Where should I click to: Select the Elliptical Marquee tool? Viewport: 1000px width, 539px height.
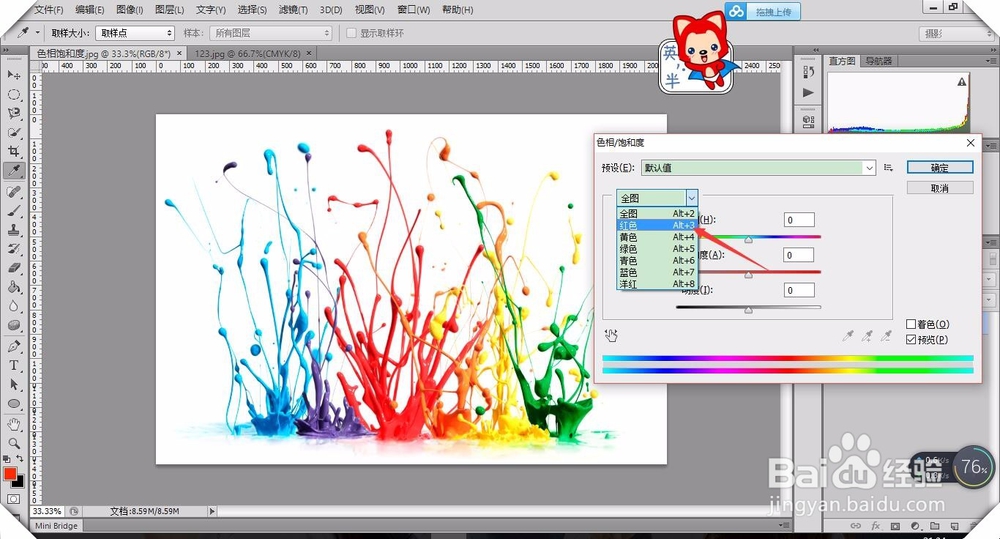(13, 94)
